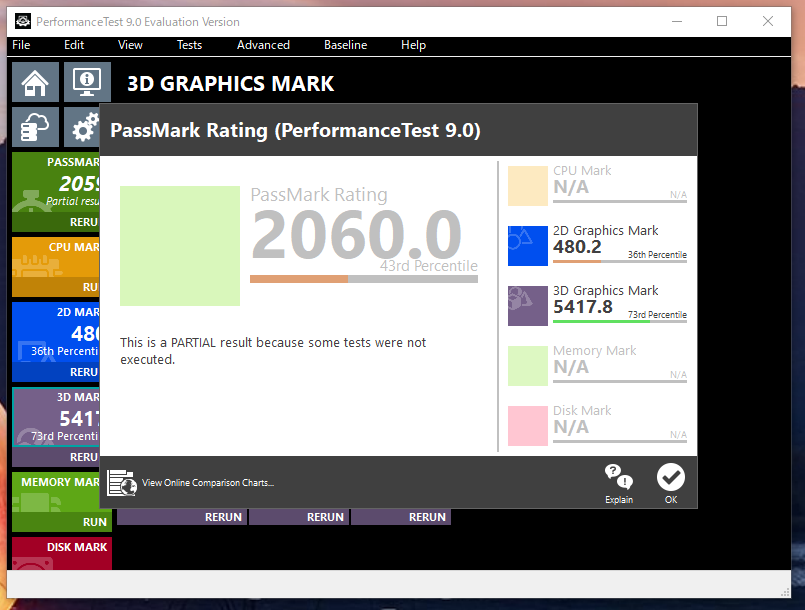Click the first RERUN button below dialog

pos(182,517)
